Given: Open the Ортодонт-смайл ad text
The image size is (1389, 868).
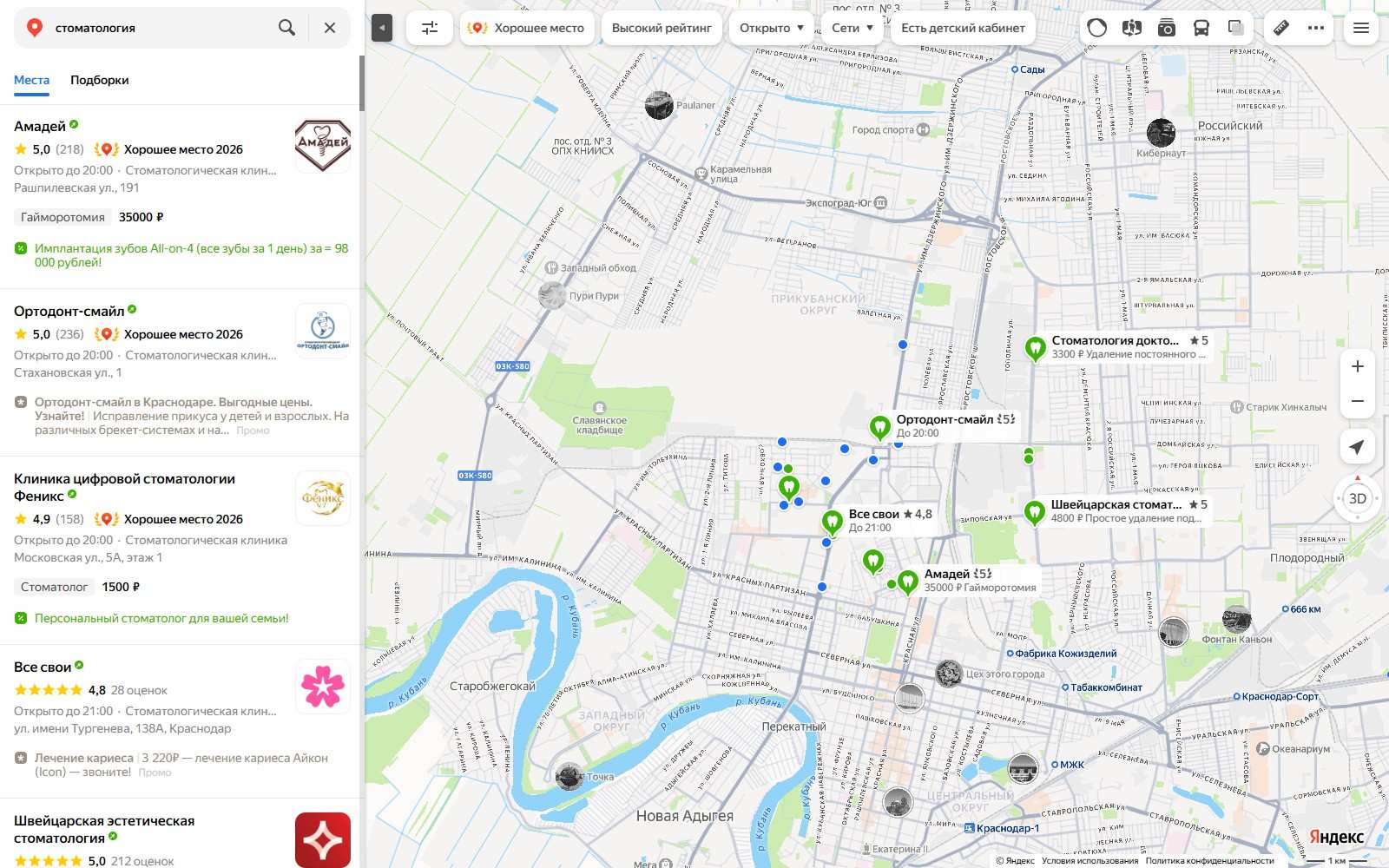Looking at the screenshot, I should [x=192, y=416].
